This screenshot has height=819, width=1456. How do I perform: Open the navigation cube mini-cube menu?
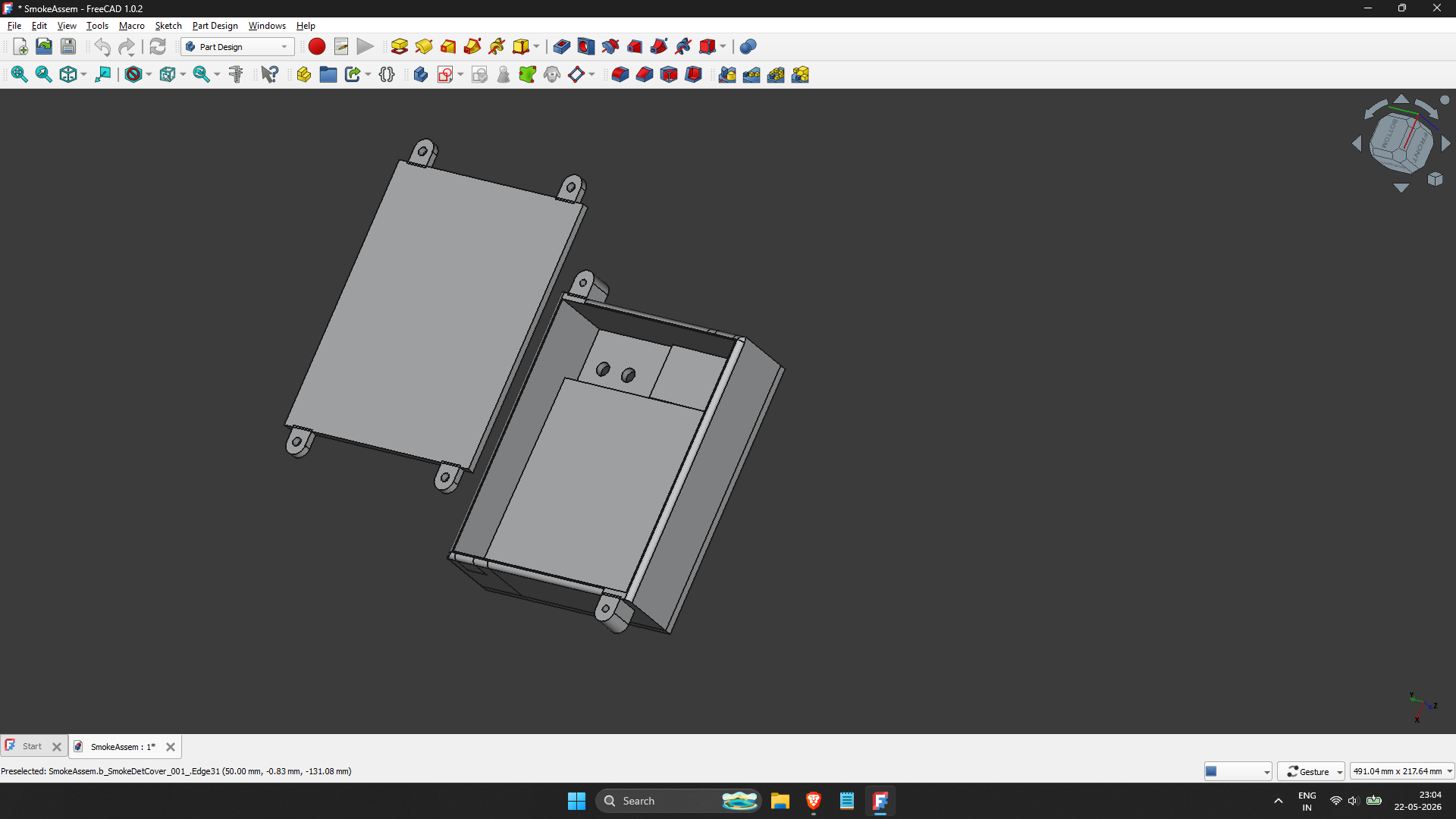[x=1436, y=179]
